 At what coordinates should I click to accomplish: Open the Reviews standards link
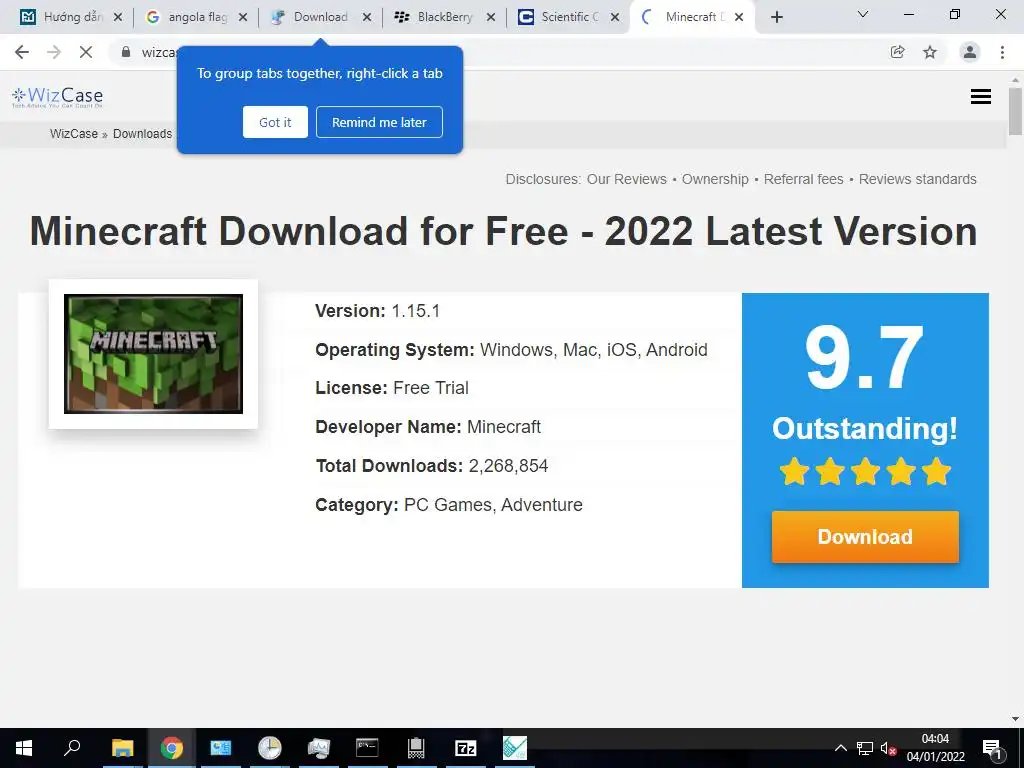click(x=918, y=179)
